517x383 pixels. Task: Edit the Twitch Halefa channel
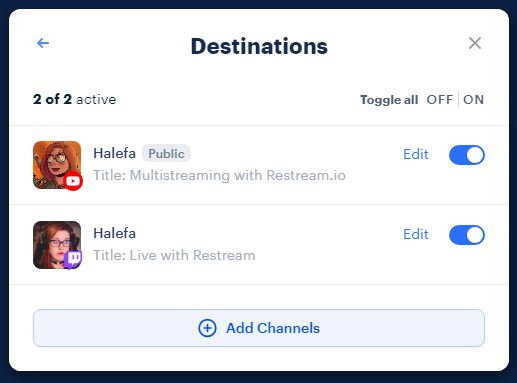coord(416,234)
